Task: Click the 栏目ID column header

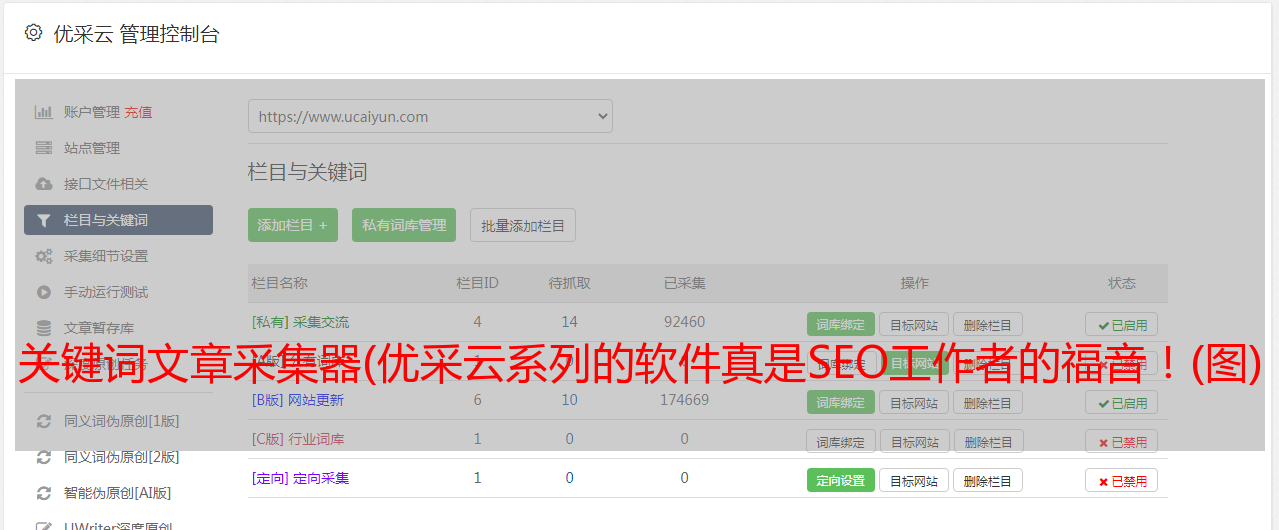Action: (477, 283)
